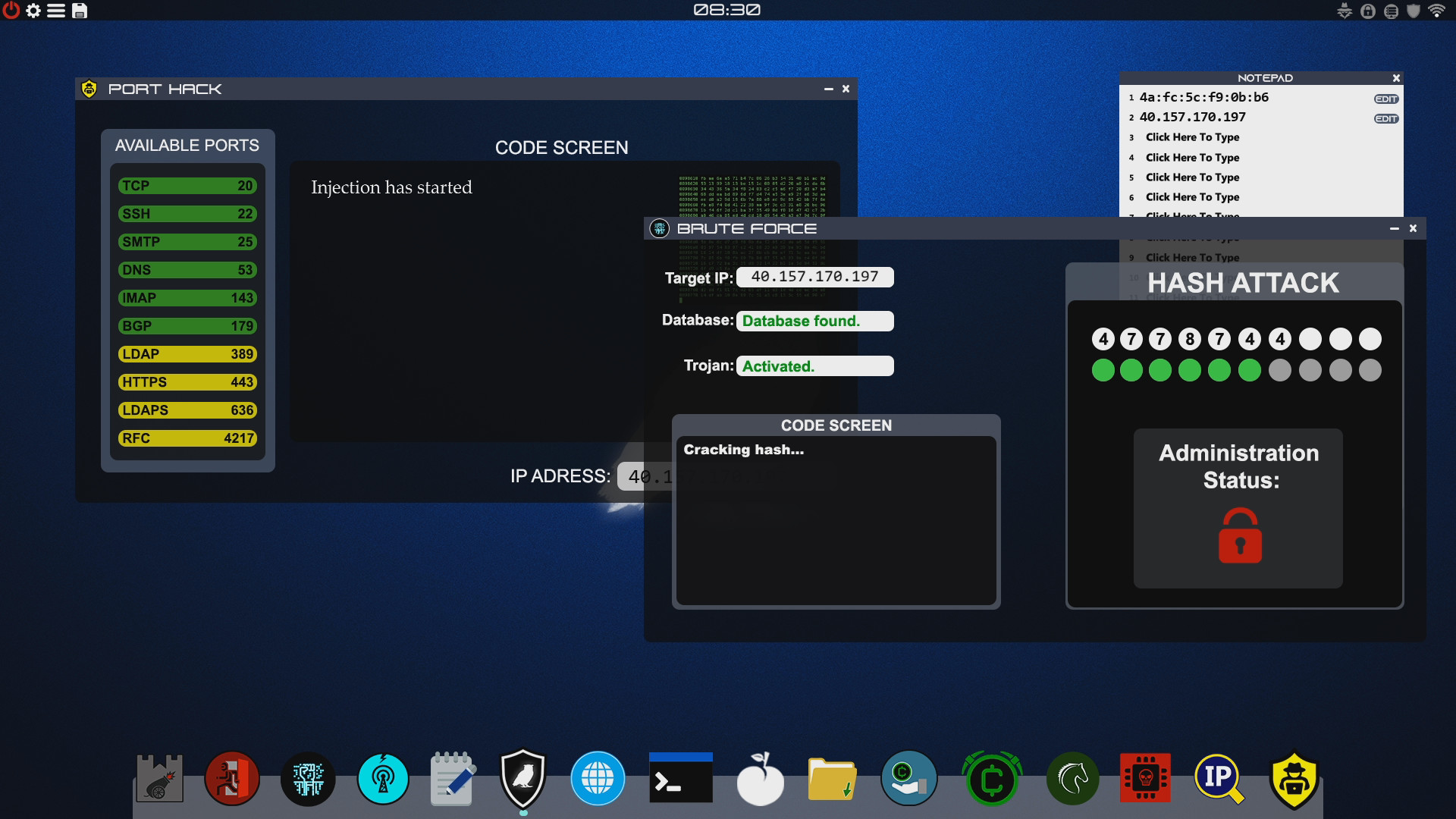Open the IP lookup tool from the dock
This screenshot has height=819, width=1456.
point(1217,778)
